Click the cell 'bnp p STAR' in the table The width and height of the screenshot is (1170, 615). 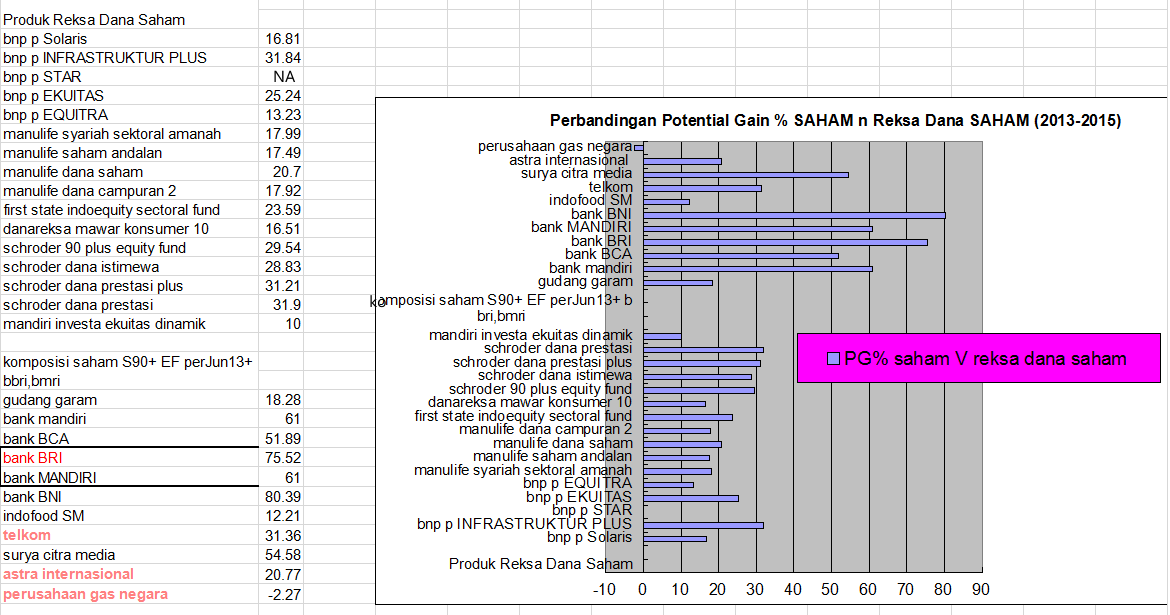click(129, 77)
